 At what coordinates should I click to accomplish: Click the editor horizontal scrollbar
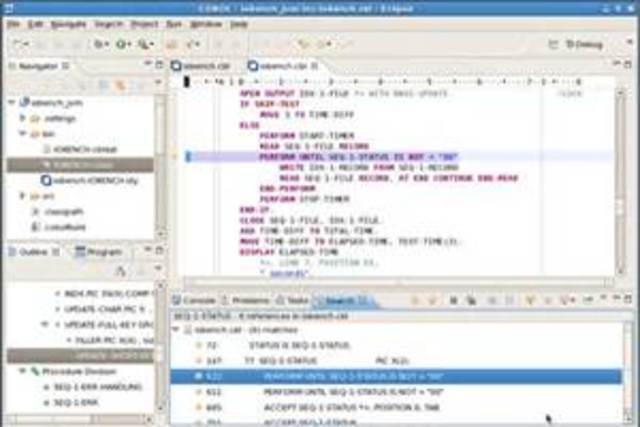pos(398,282)
